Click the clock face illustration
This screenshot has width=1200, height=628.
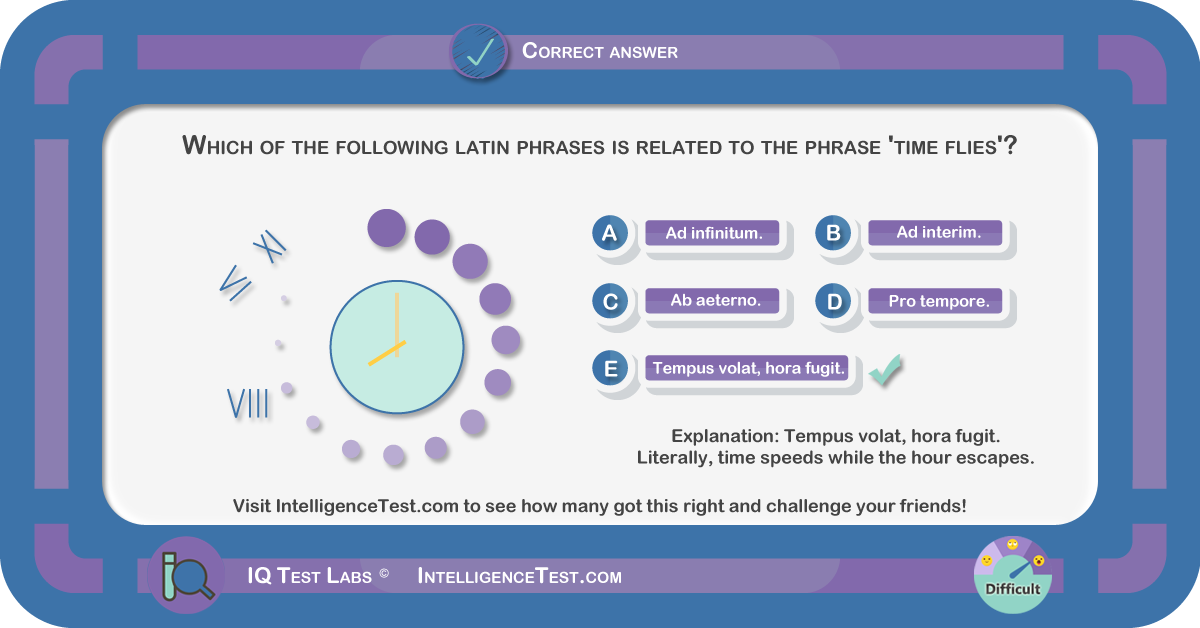pyautogui.click(x=397, y=348)
